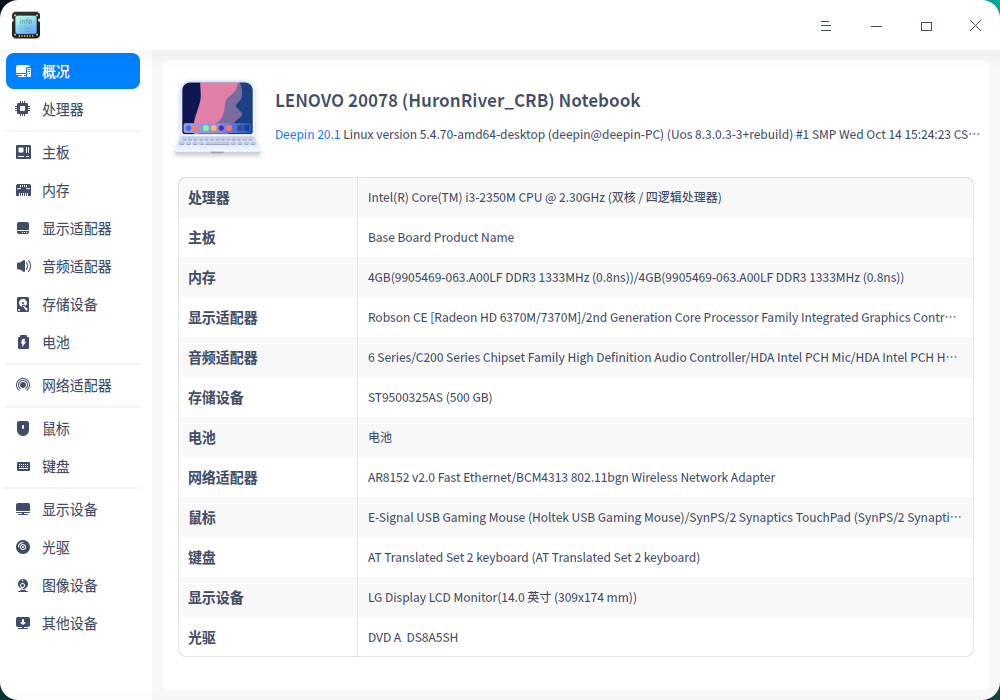The height and width of the screenshot is (700, 1000).
Task: Go to 键盘 in the sidebar
Action: coord(73,467)
